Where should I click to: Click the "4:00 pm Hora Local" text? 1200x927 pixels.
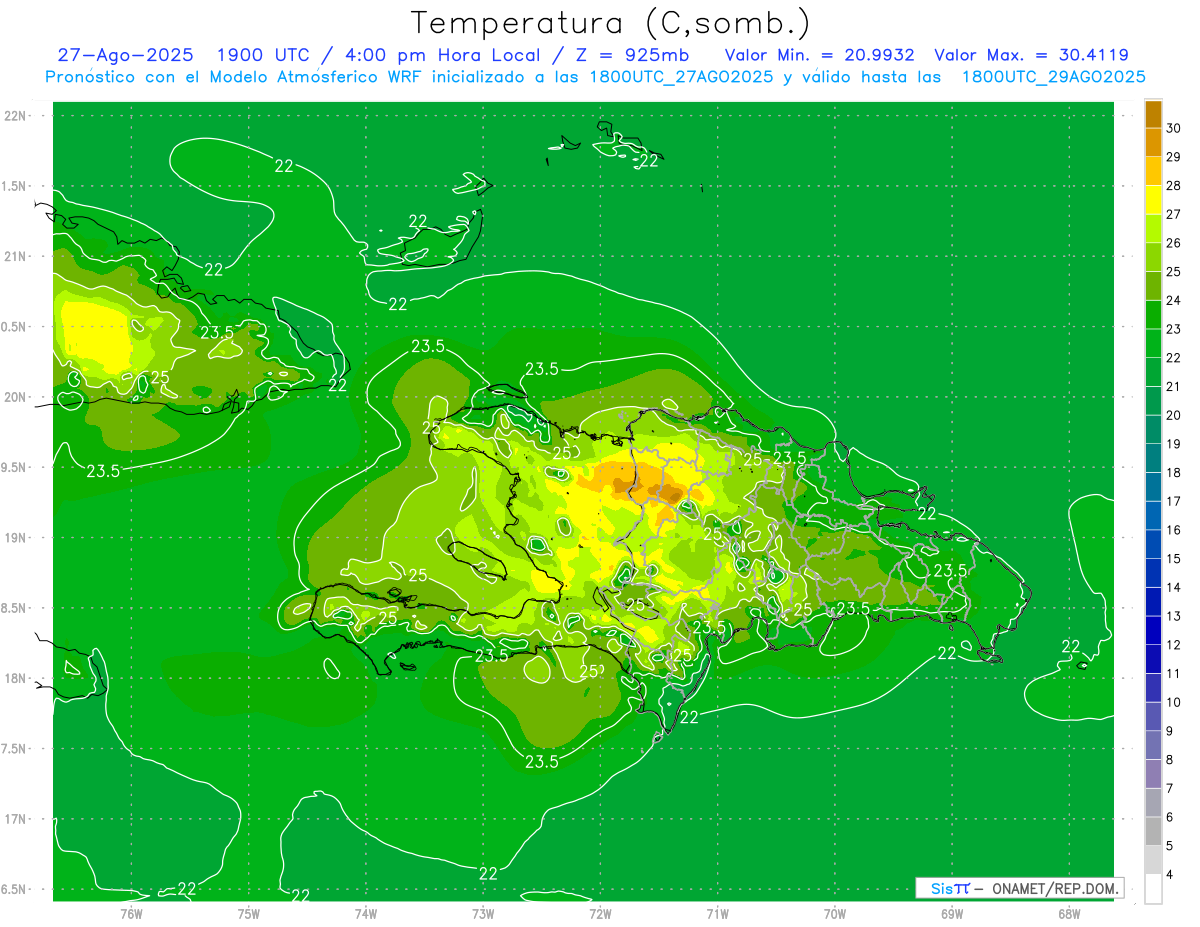441,55
